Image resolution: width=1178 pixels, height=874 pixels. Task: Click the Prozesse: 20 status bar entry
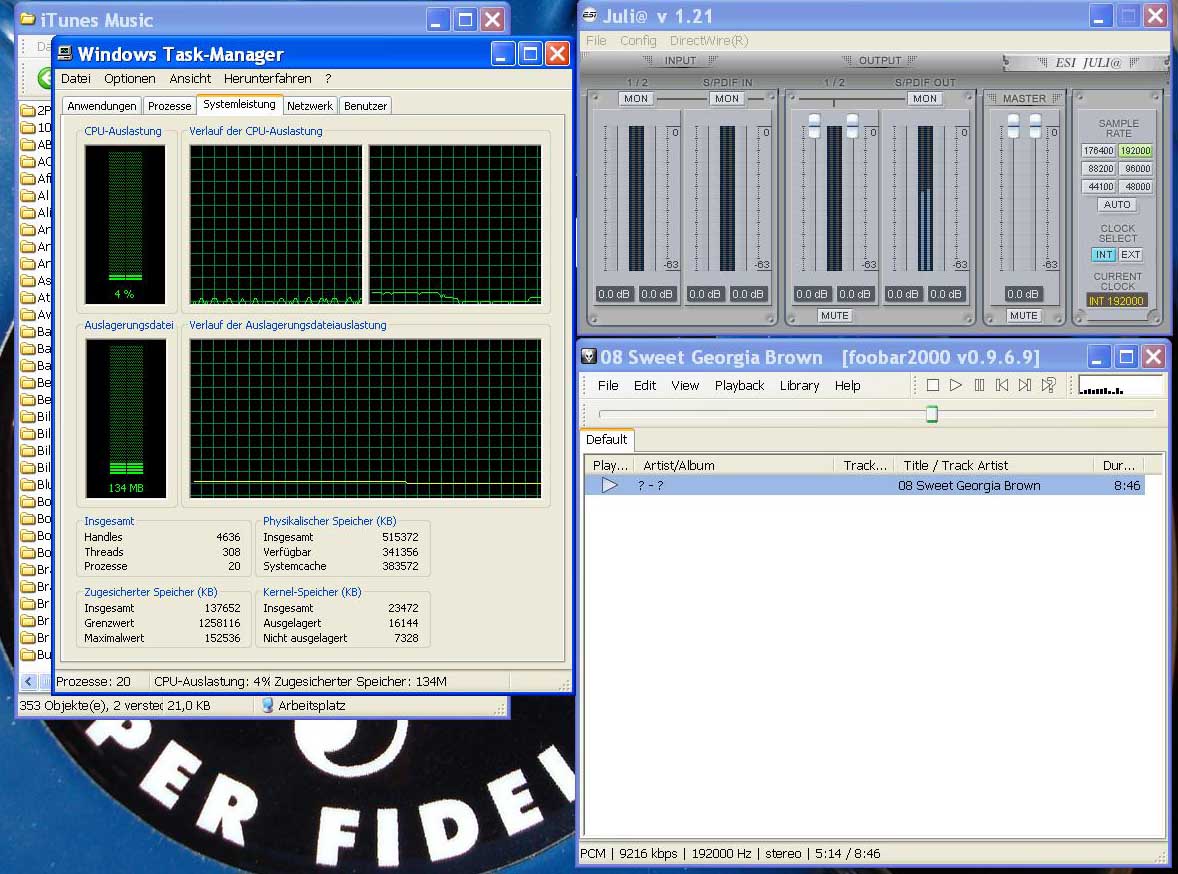93,682
